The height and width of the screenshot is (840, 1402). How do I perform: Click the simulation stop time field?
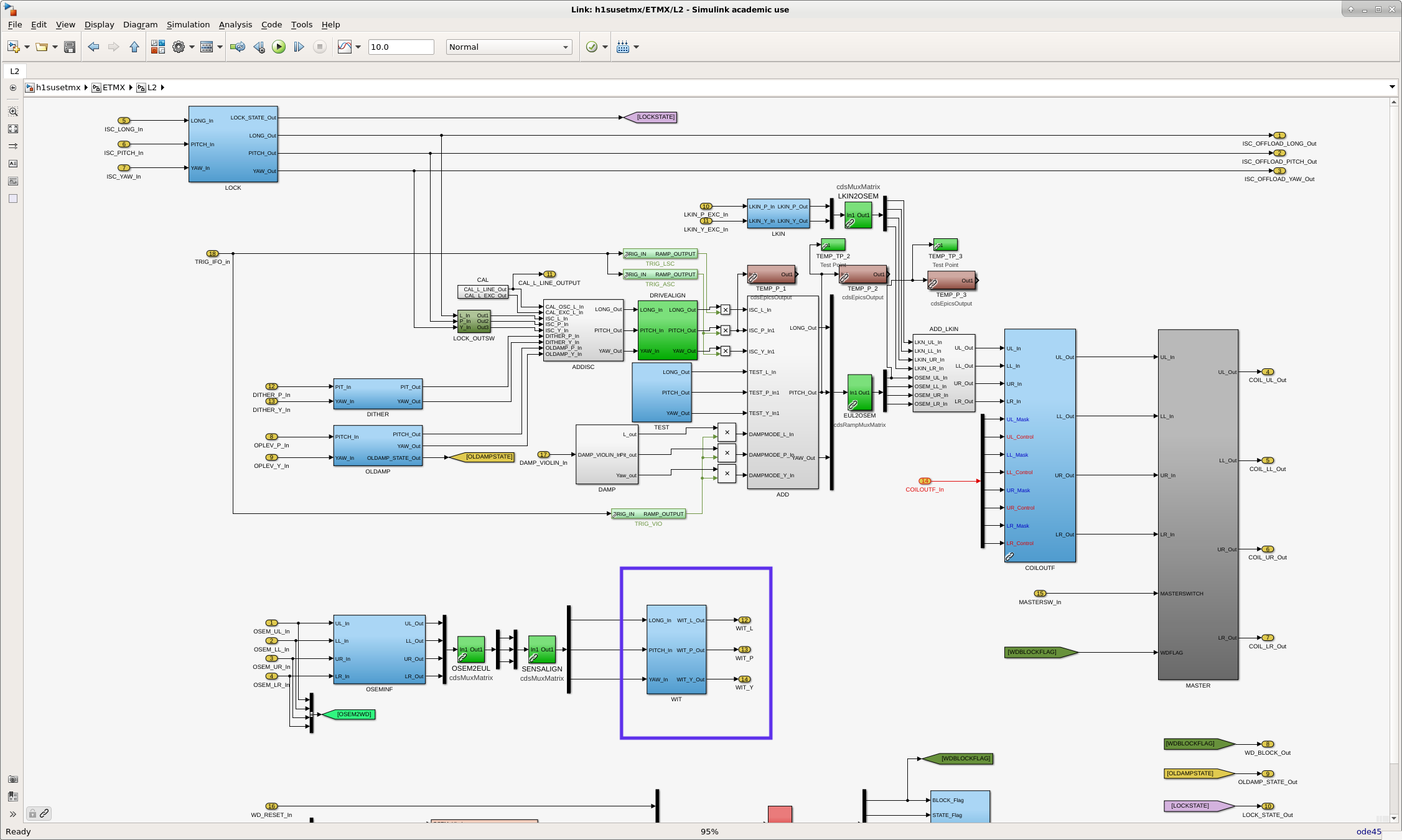coord(401,47)
